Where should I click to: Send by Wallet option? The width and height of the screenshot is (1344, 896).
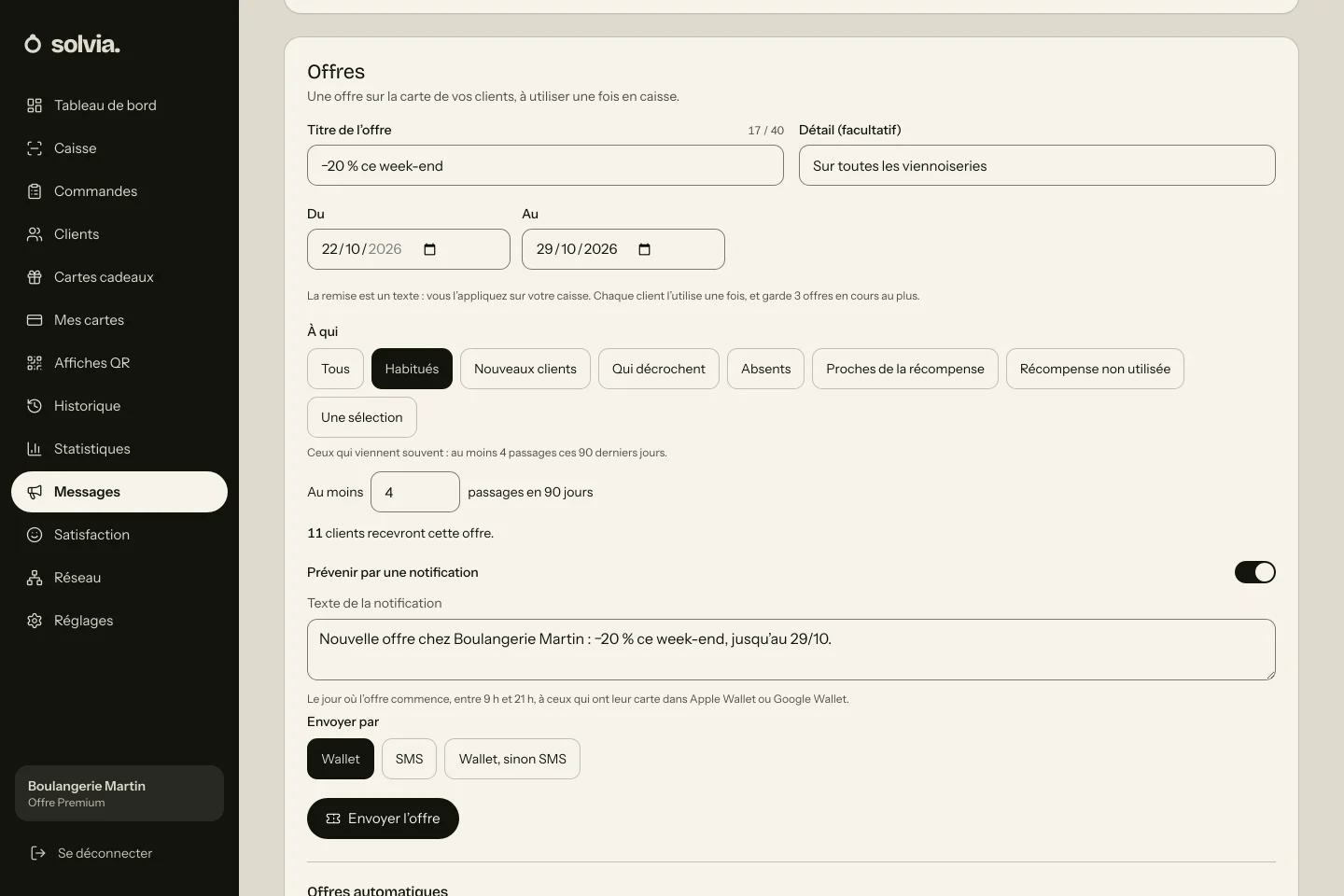pos(341,759)
